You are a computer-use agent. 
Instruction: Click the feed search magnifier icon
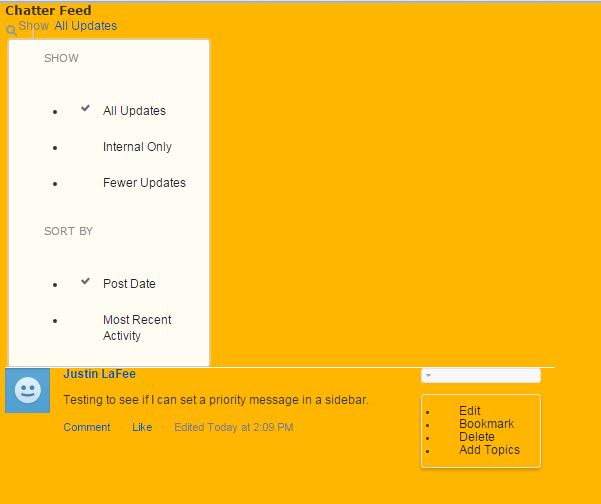[11, 30]
